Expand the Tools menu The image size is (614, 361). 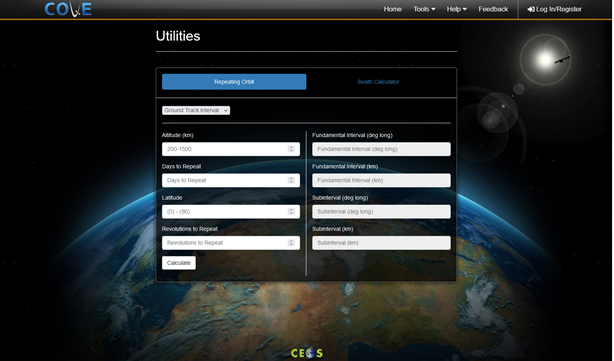424,9
